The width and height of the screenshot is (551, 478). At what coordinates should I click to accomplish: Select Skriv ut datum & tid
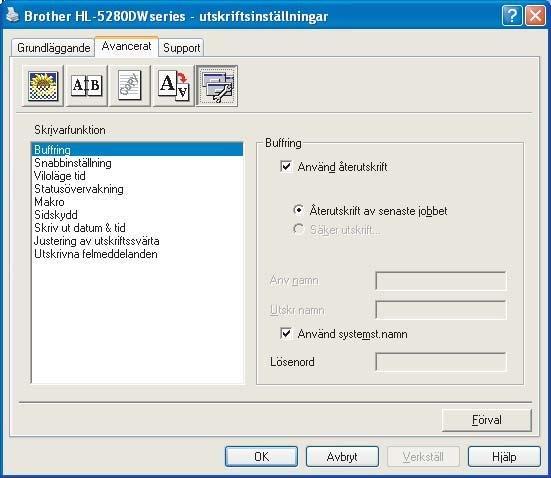point(137,228)
